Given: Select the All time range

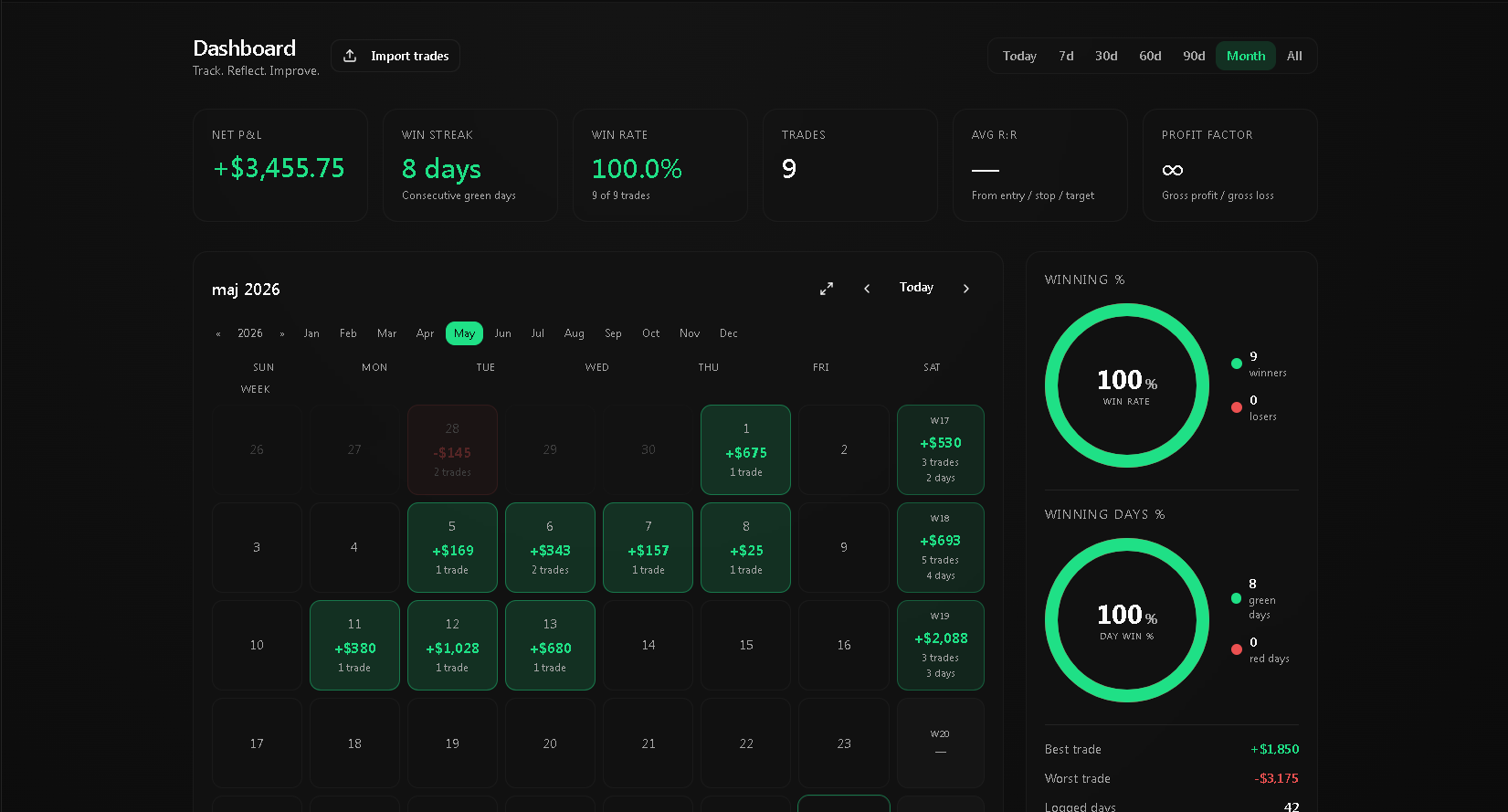Looking at the screenshot, I should click(x=1294, y=56).
